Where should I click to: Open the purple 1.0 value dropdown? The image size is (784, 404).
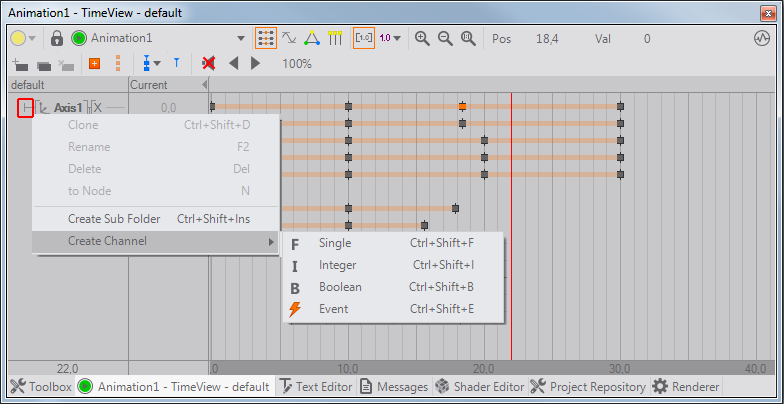click(390, 38)
